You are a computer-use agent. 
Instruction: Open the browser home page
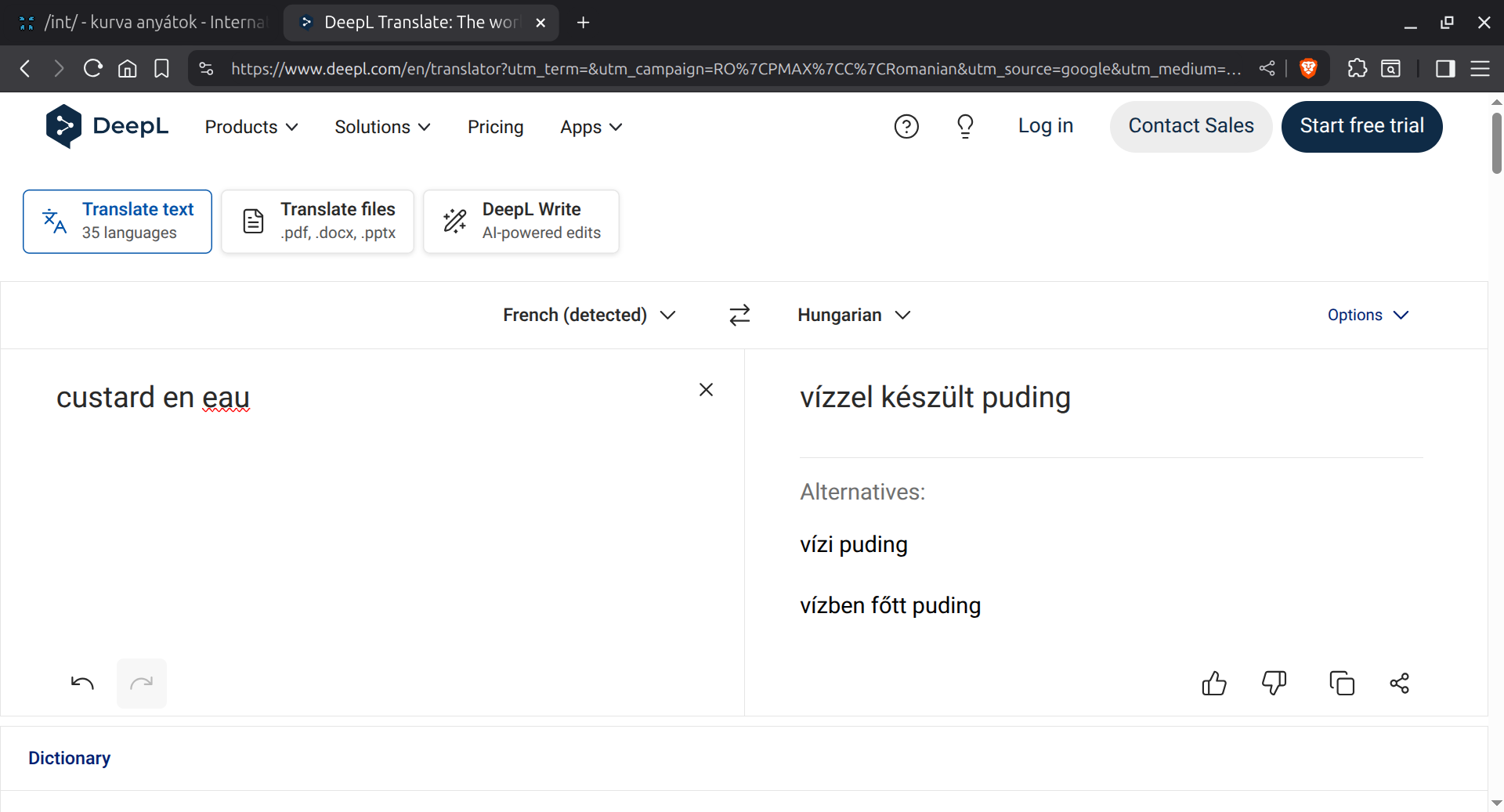coord(127,69)
